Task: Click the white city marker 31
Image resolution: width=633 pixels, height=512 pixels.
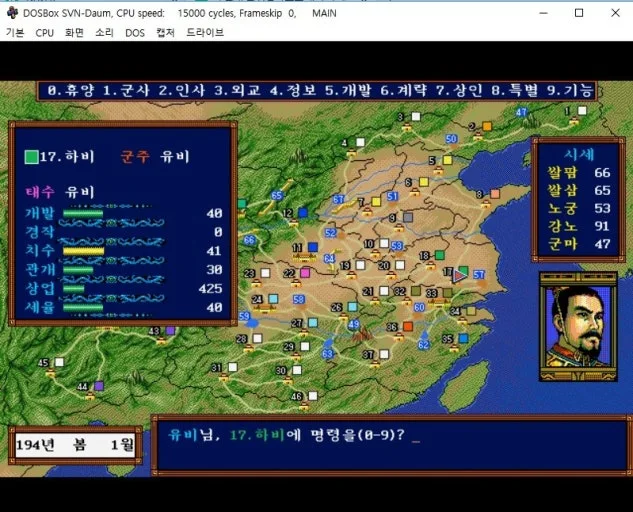Action: (x=233, y=367)
